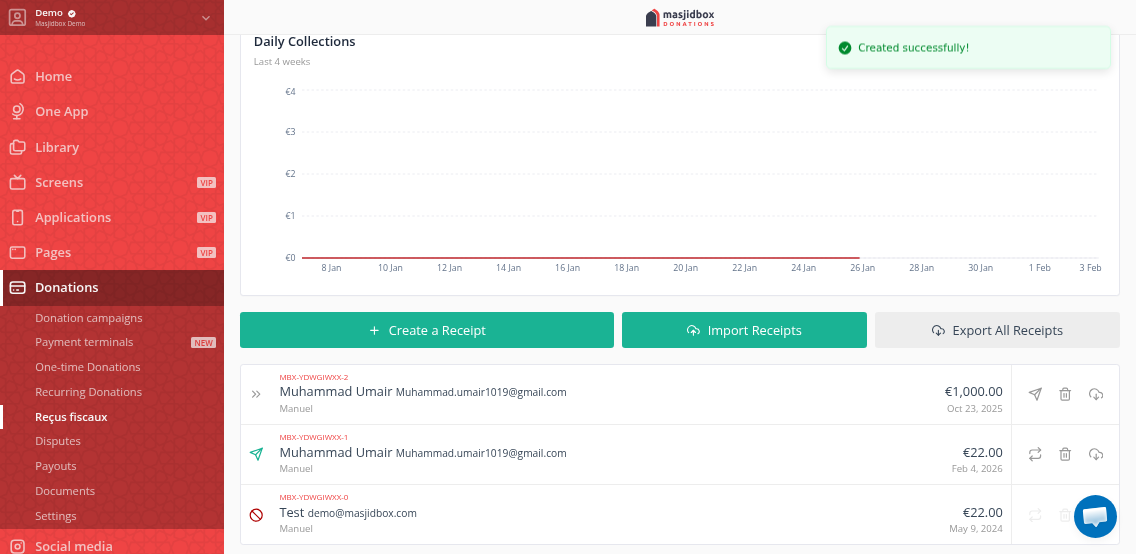Expand the Demo account dropdown chevron

(206, 17)
